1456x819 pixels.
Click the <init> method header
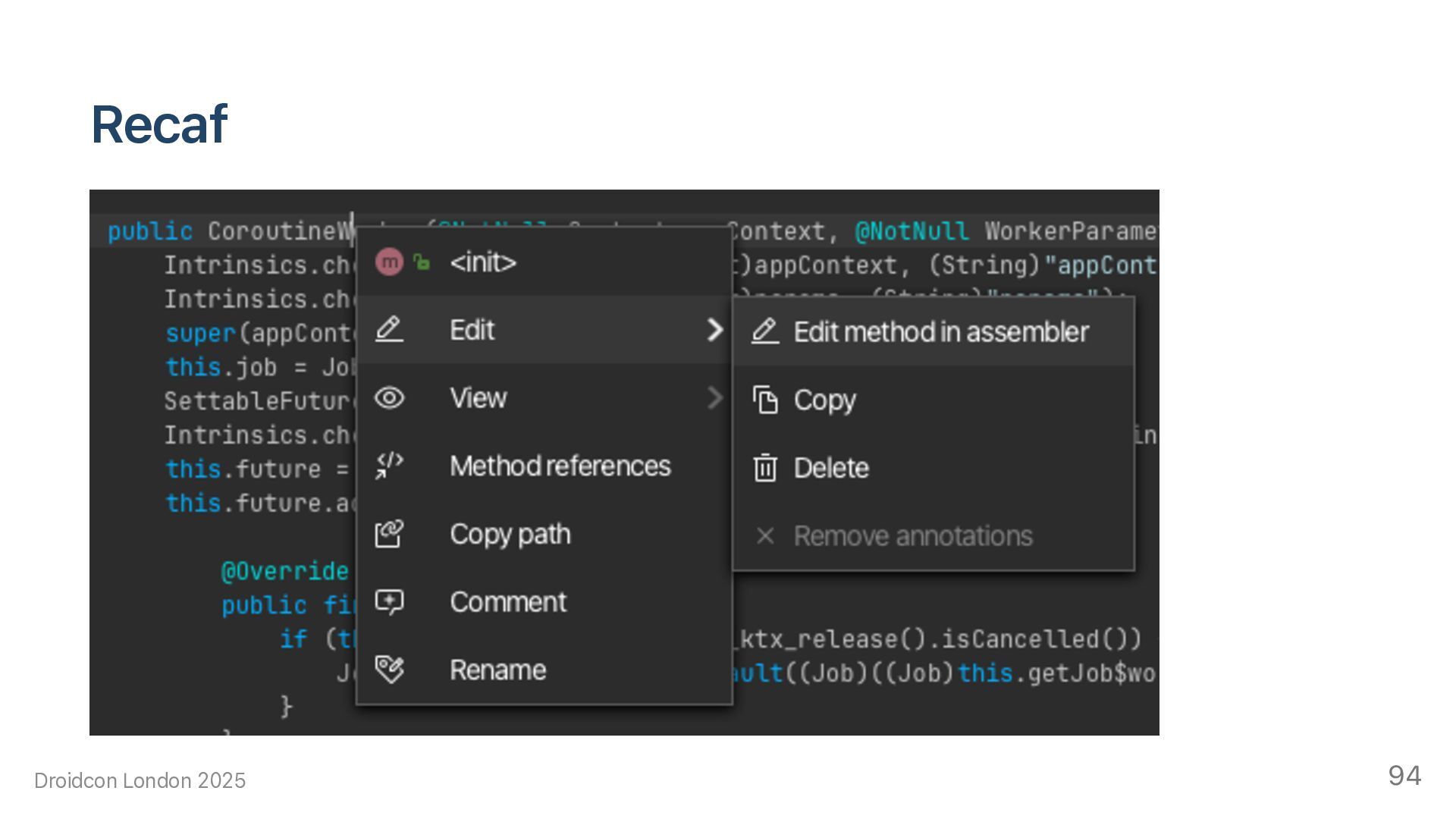(x=483, y=262)
